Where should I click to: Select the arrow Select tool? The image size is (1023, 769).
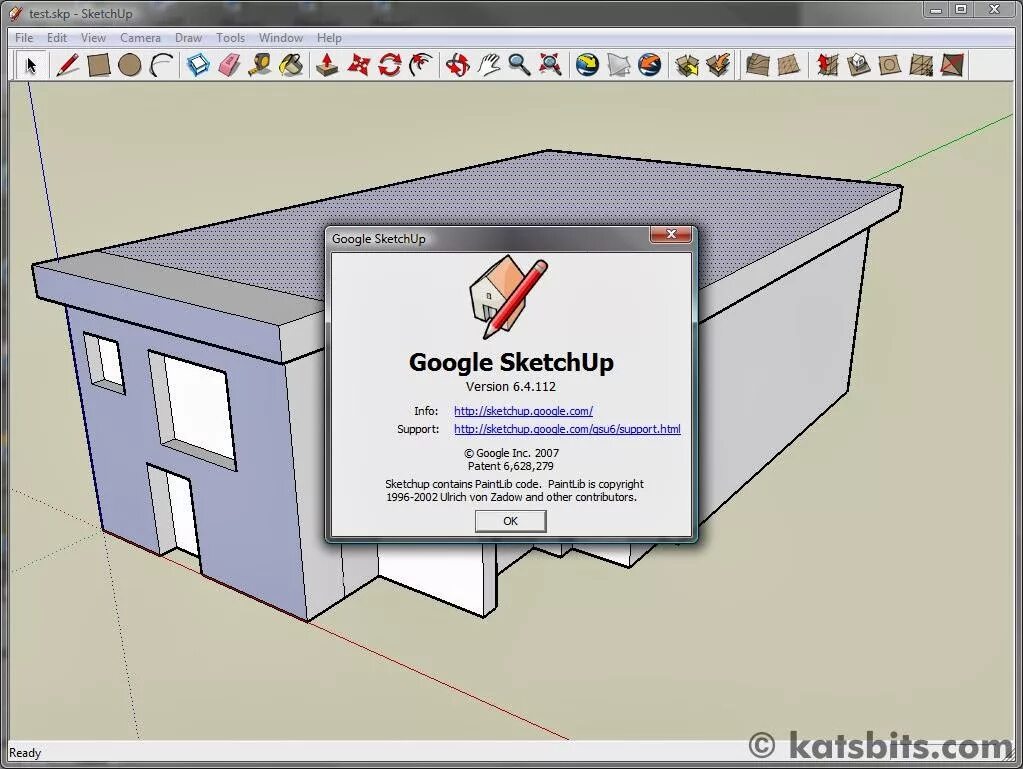[x=30, y=65]
